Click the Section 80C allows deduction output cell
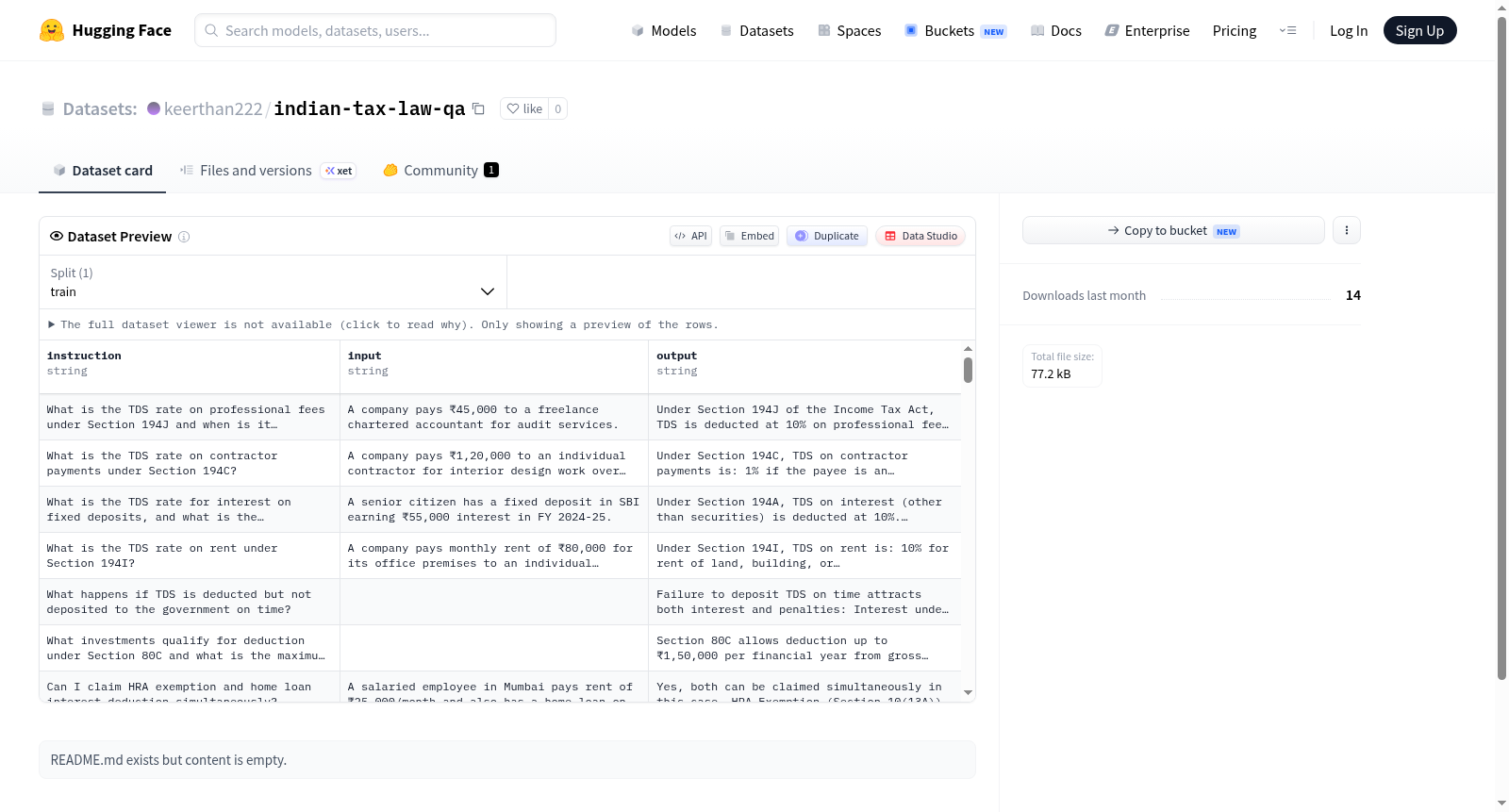The image size is (1509, 812). click(x=804, y=648)
